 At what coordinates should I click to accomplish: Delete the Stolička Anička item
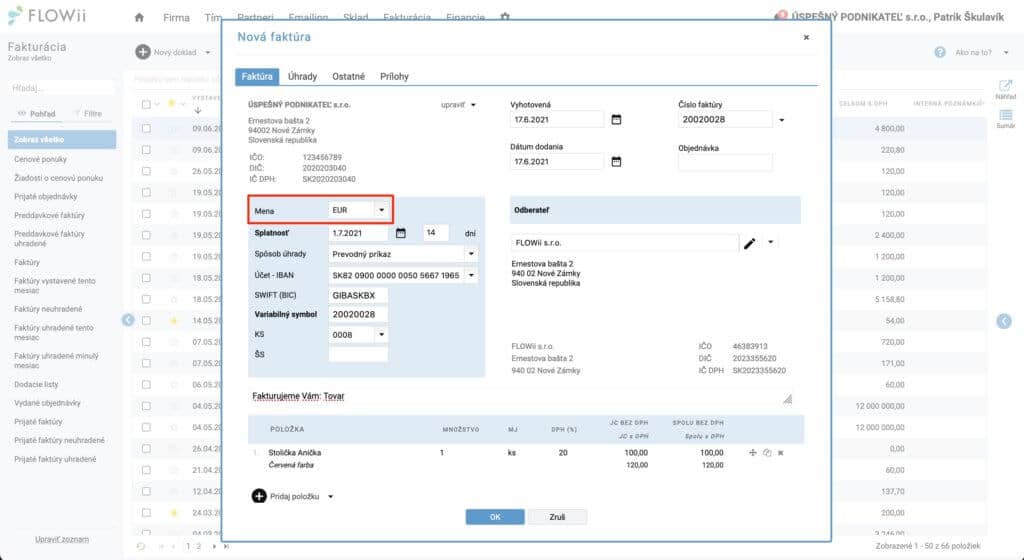click(x=781, y=452)
